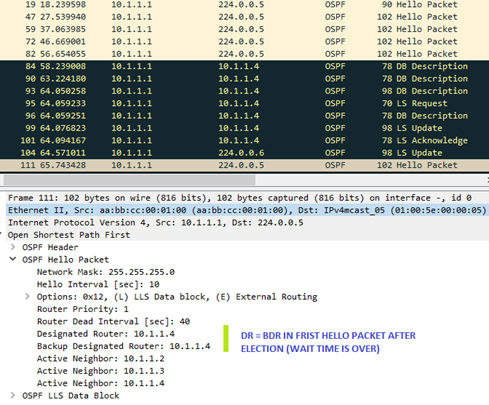Select the Network Mask: 255.255.255.0 field
The image size is (489, 405).
coord(106,272)
